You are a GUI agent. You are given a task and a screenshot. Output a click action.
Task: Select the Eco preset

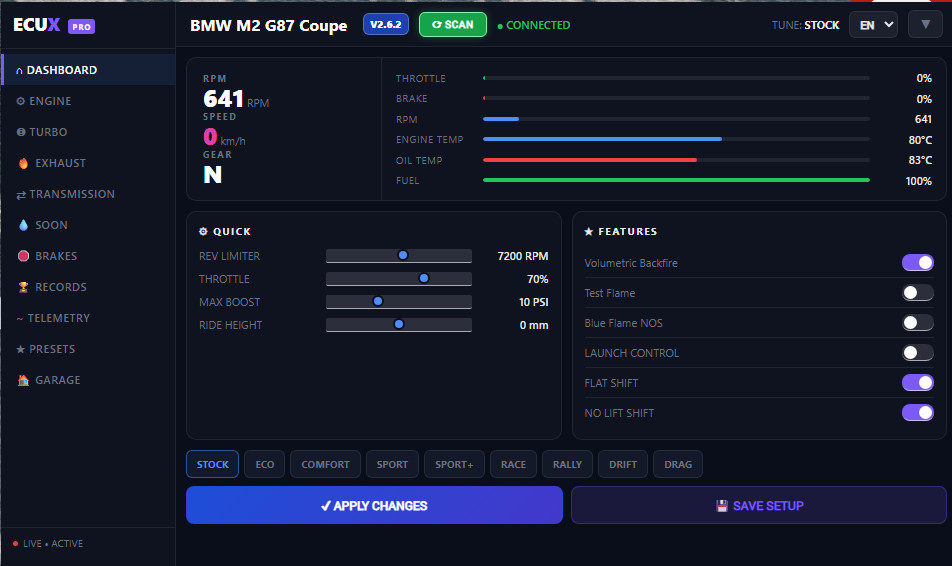point(265,464)
